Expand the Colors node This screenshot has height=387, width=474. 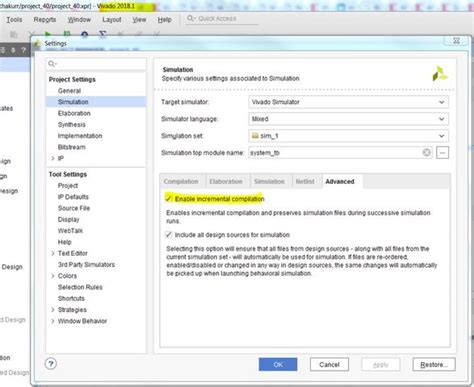(x=53, y=276)
